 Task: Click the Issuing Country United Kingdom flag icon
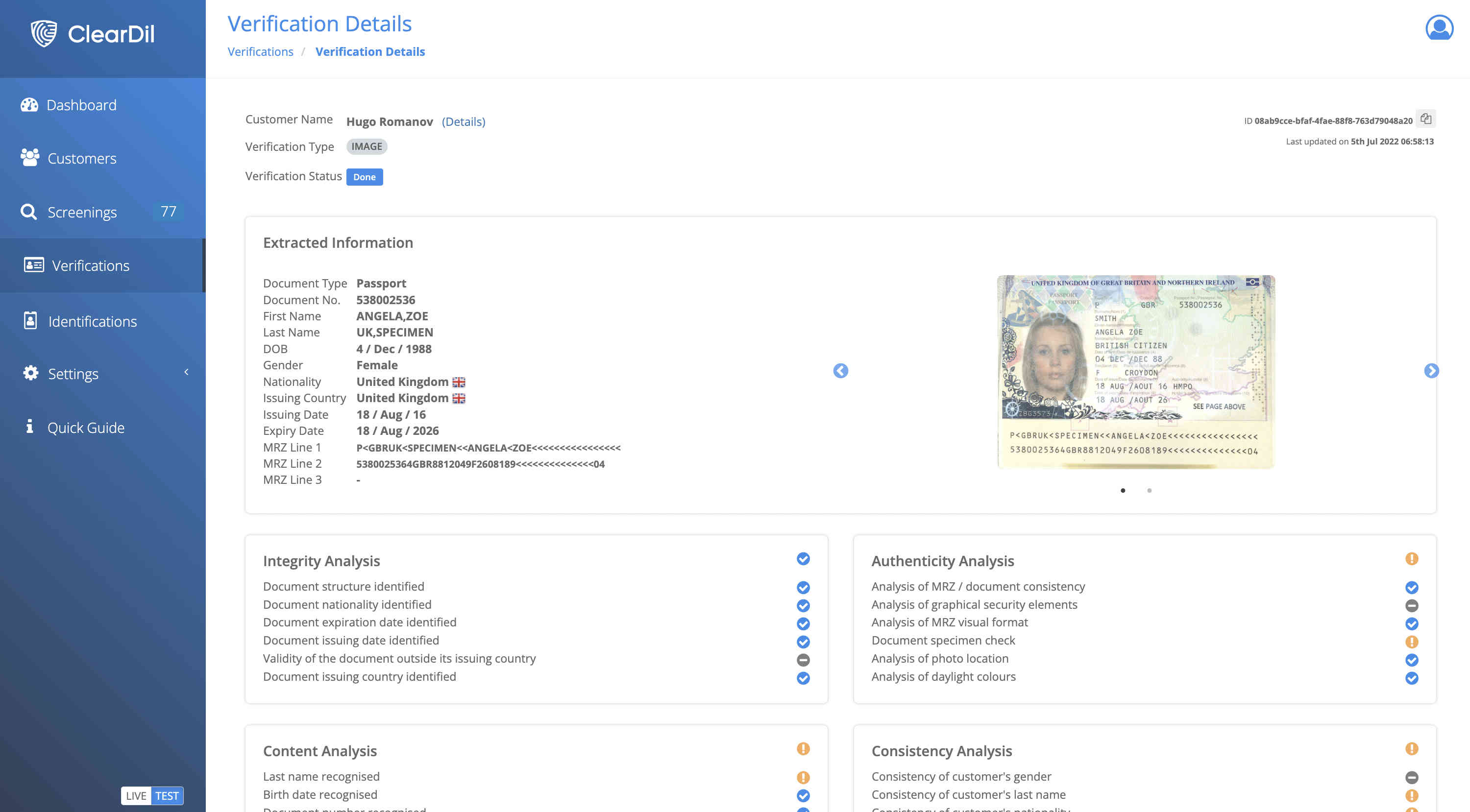458,399
